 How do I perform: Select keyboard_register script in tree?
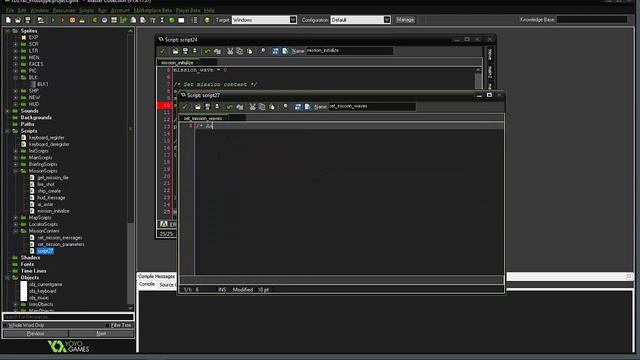[47, 138]
